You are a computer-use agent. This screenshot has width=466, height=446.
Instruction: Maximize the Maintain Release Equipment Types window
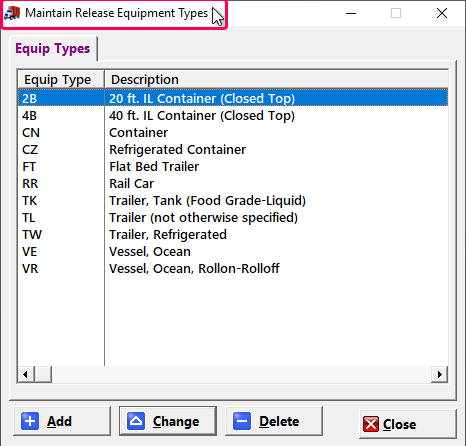396,13
